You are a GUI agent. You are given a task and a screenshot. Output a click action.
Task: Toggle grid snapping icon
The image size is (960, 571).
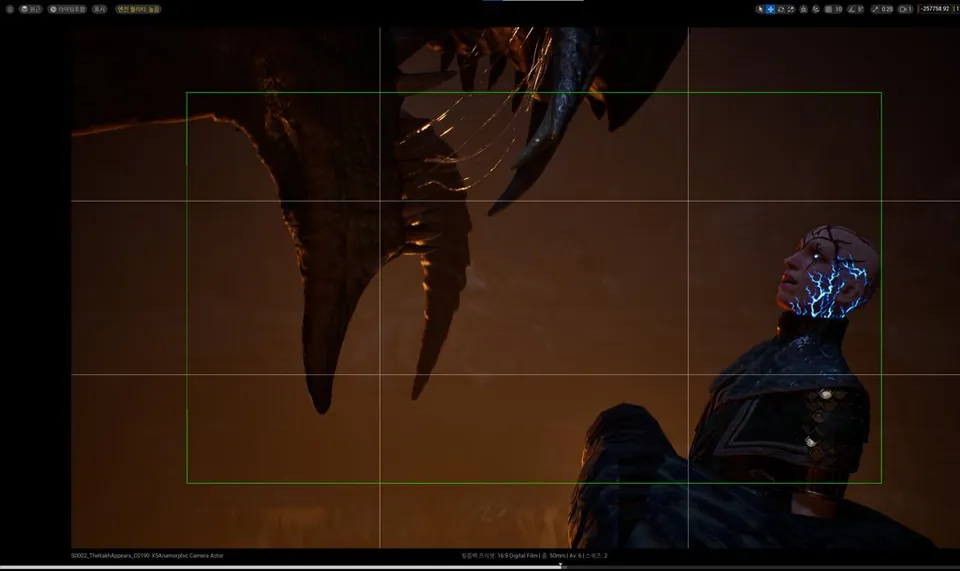click(829, 9)
